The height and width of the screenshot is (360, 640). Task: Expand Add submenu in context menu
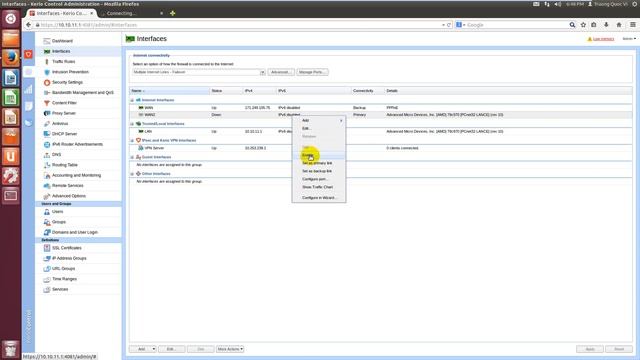pyautogui.click(x=319, y=120)
